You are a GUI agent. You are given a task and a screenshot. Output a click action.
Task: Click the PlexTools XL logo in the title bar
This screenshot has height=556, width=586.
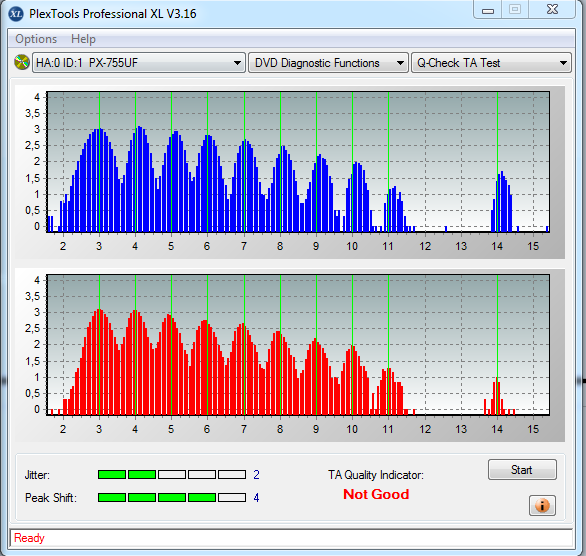point(15,14)
